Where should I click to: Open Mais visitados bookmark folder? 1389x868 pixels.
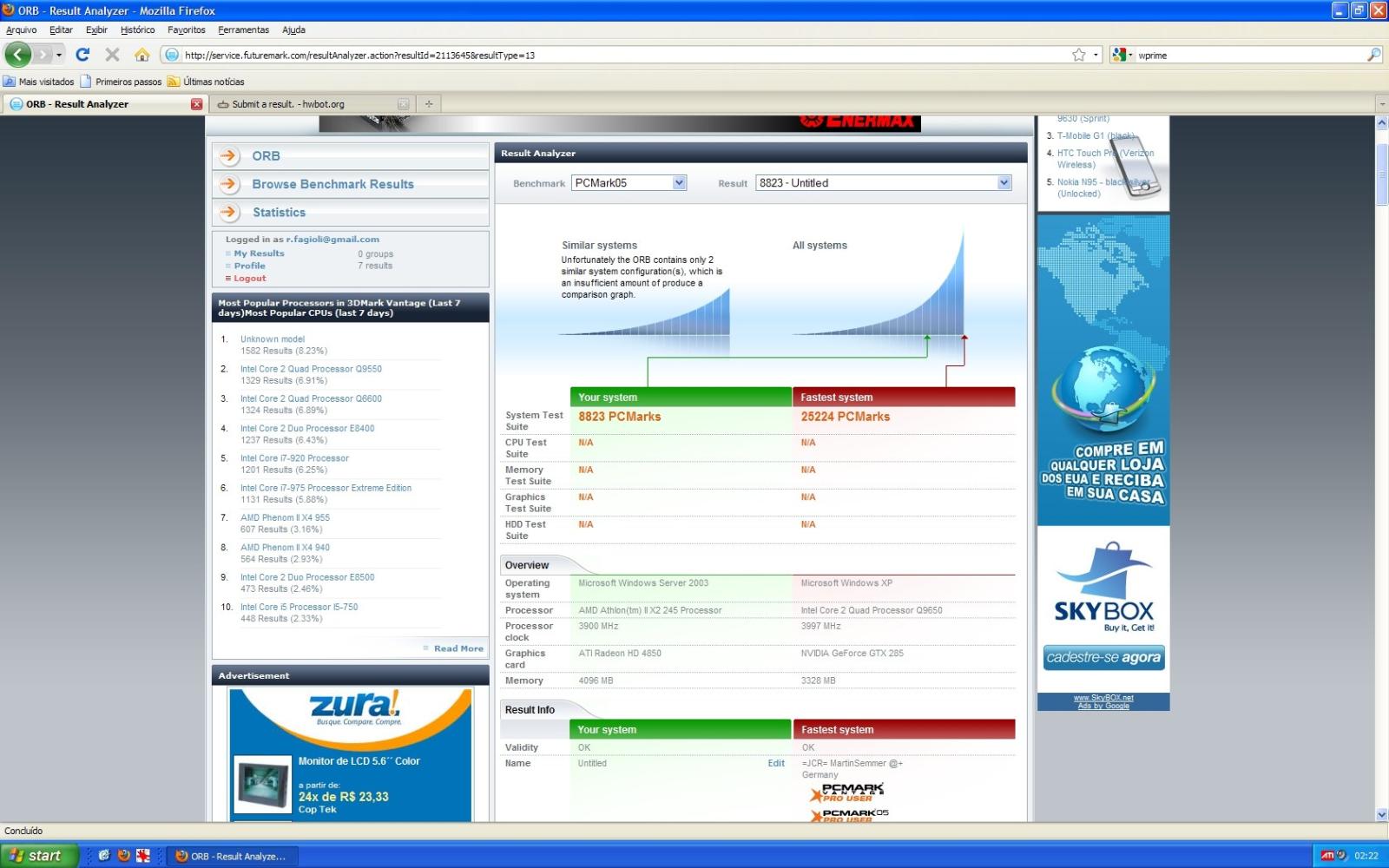[x=39, y=82]
